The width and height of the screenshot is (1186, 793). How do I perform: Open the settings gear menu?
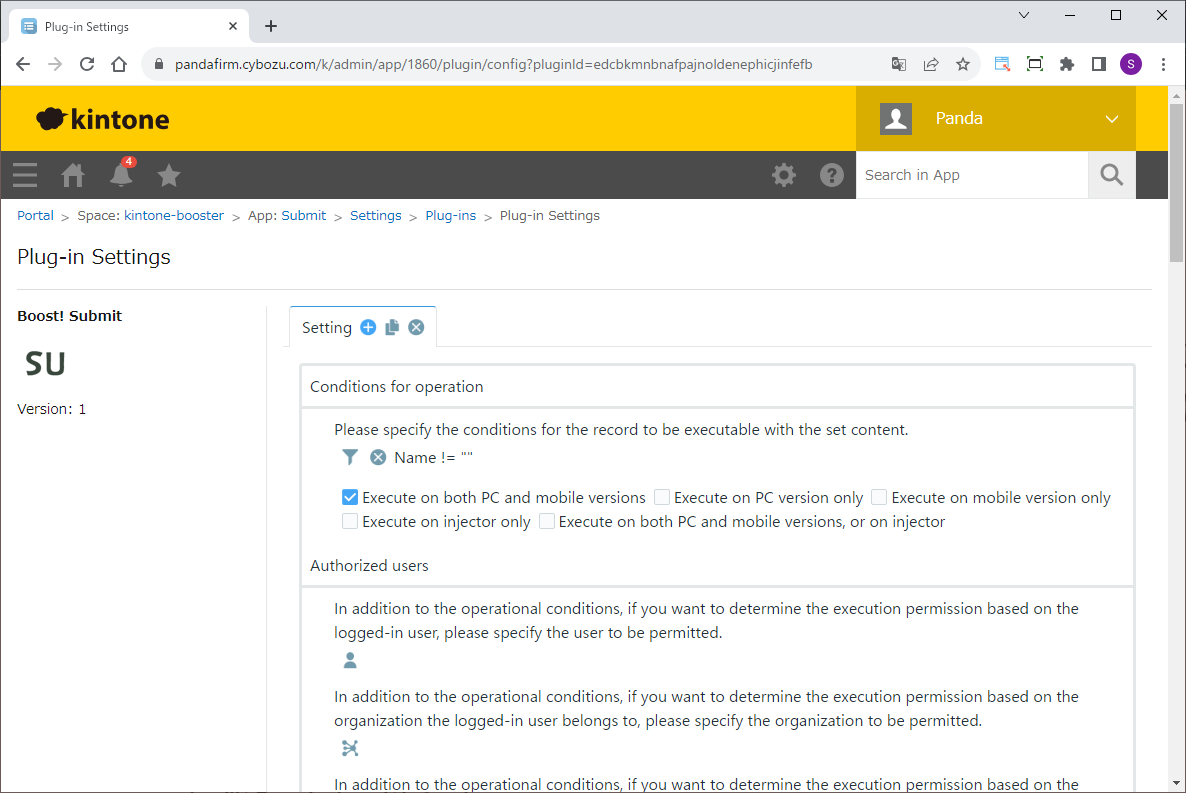(783, 176)
